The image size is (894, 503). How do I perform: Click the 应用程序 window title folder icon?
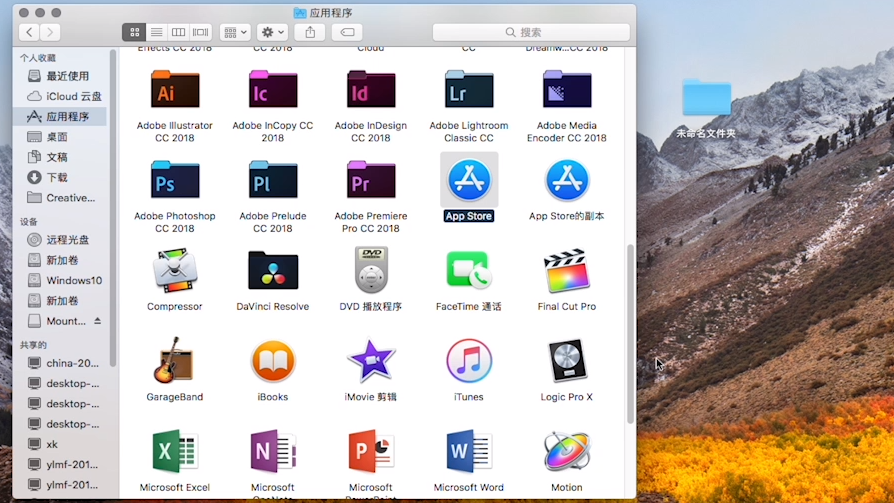[x=299, y=13]
